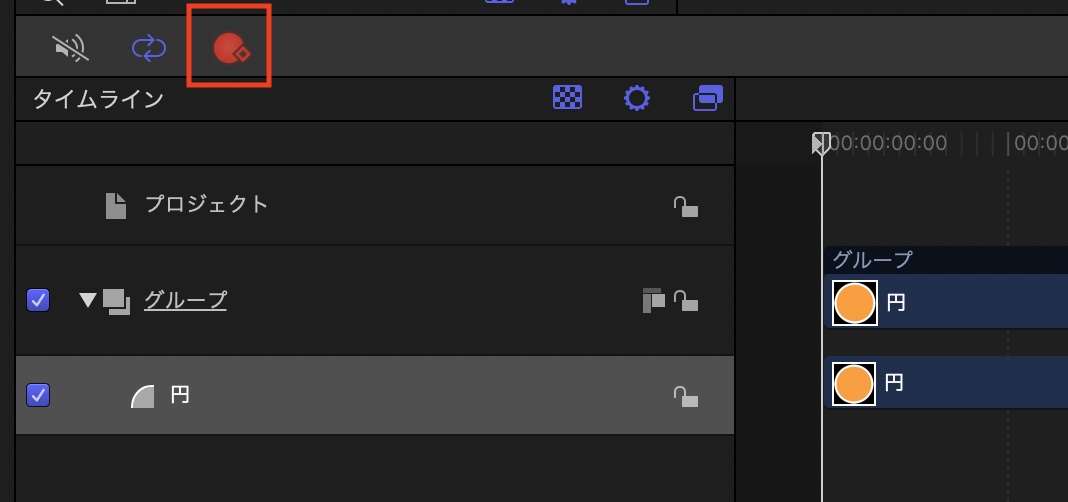1068x502 pixels.
Task: Select the プロジェクト row
Action: tap(206, 205)
